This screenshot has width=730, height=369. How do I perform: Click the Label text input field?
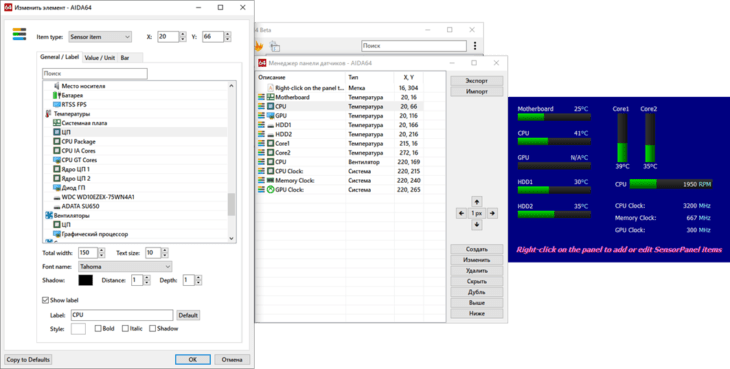(122, 315)
